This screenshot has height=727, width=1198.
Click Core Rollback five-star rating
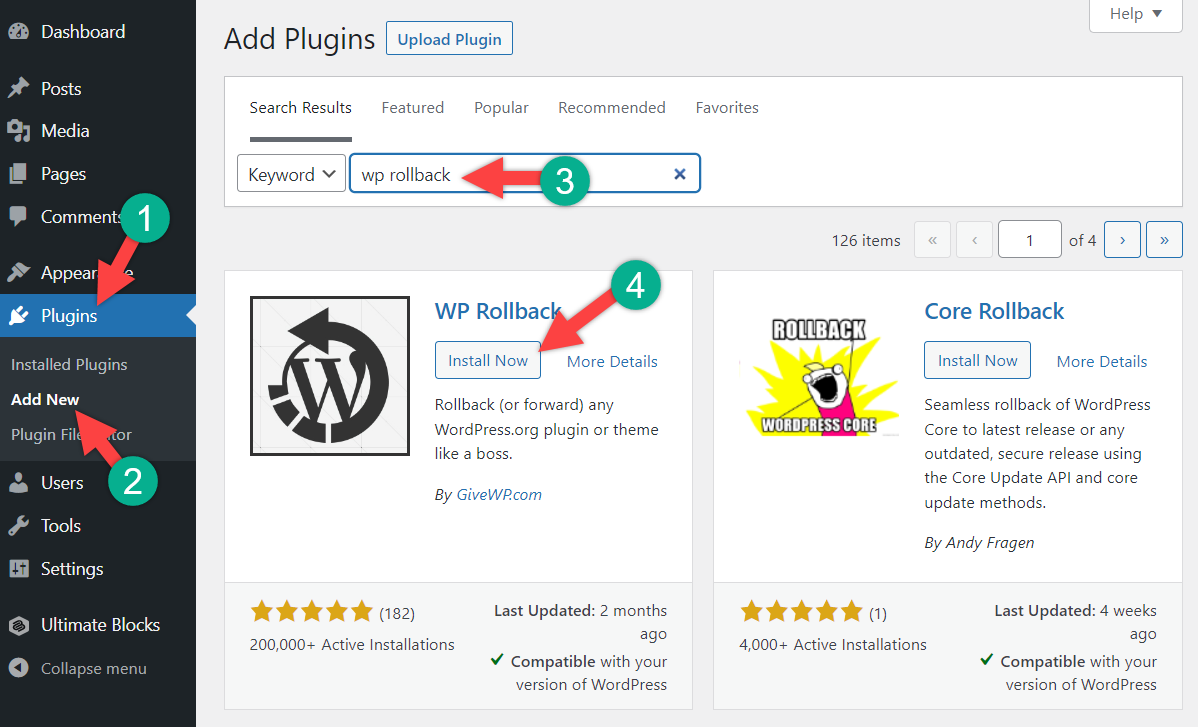click(801, 612)
